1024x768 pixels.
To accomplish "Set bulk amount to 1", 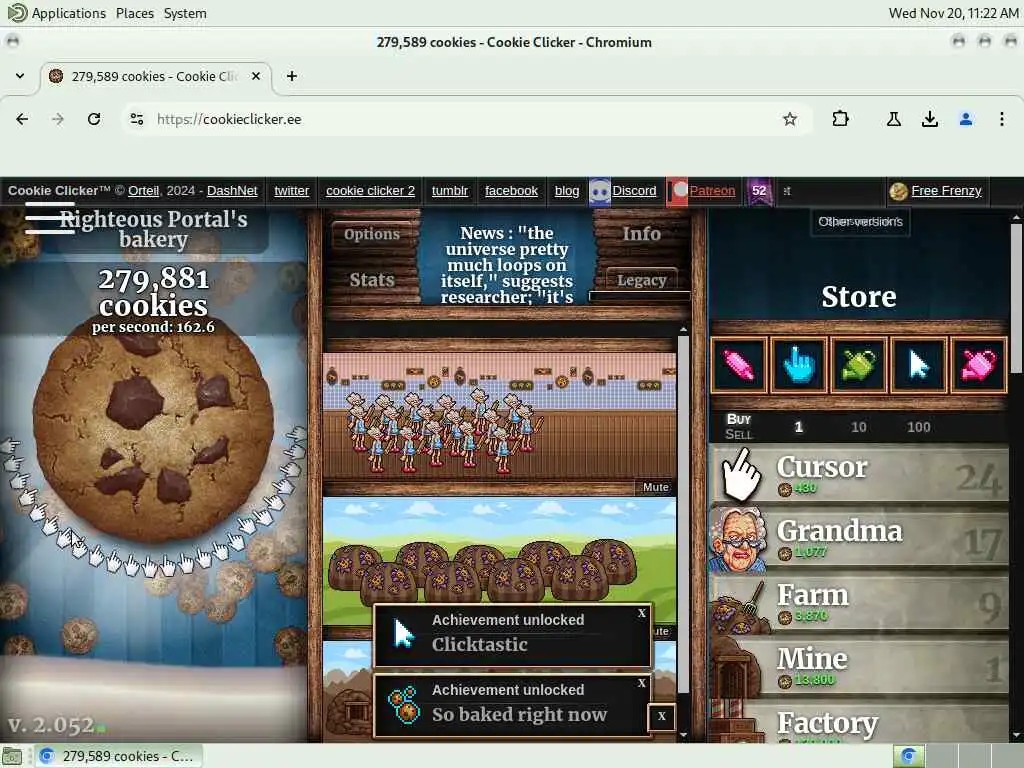I will 798,427.
